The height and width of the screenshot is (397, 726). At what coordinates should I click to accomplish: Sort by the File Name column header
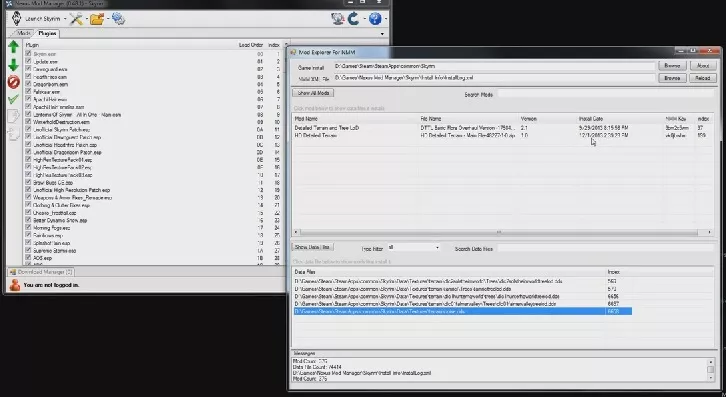click(469, 119)
